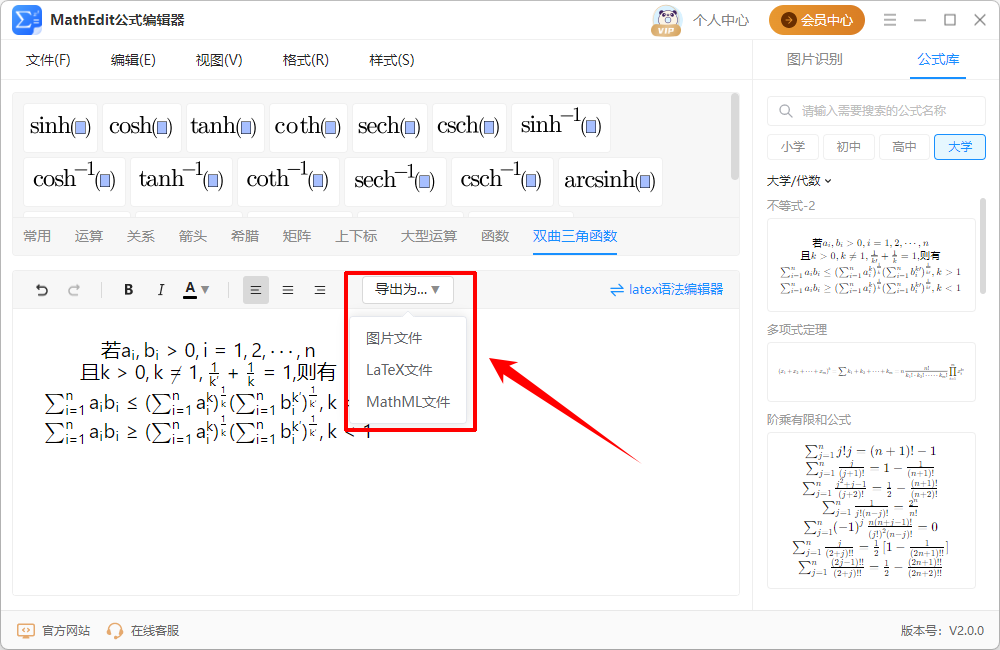Insert the inverse sinh template

(x=561, y=127)
